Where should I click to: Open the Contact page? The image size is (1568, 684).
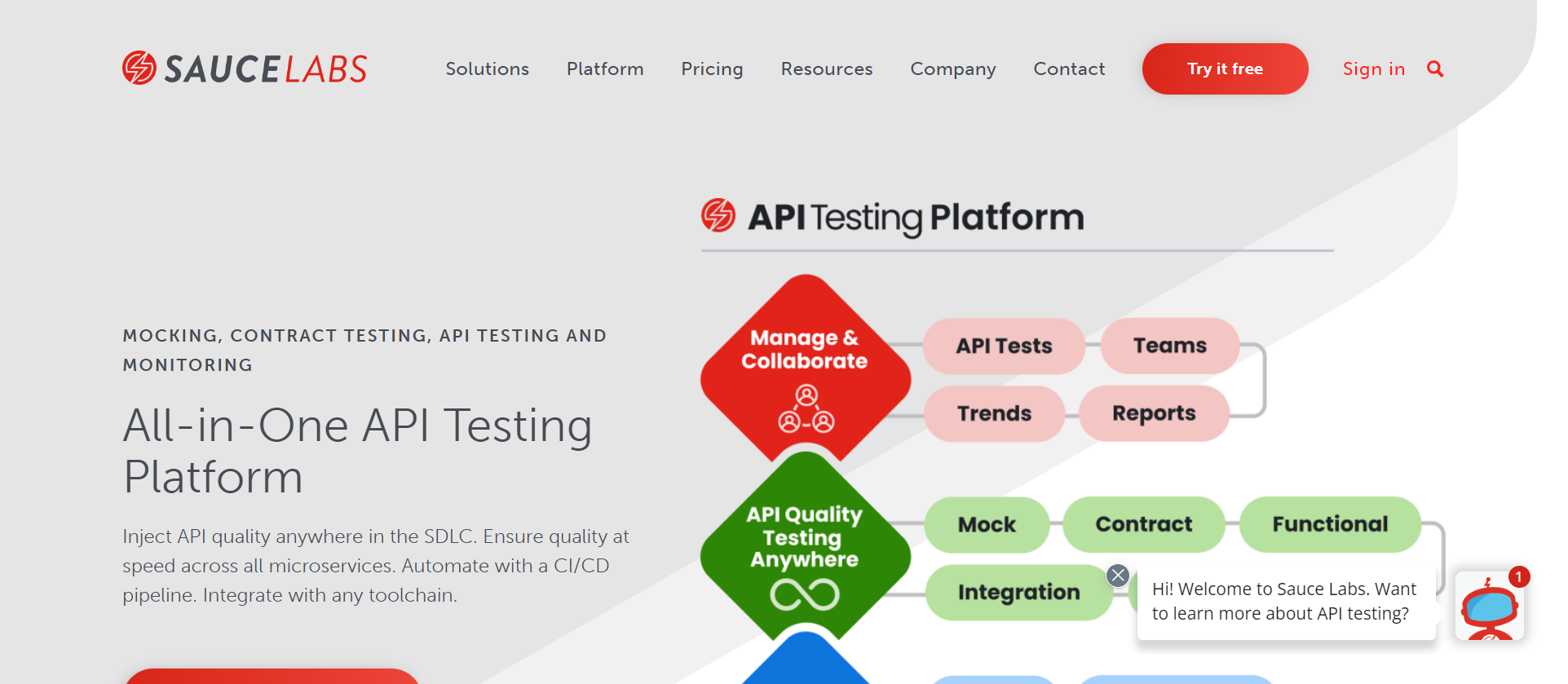(1069, 69)
